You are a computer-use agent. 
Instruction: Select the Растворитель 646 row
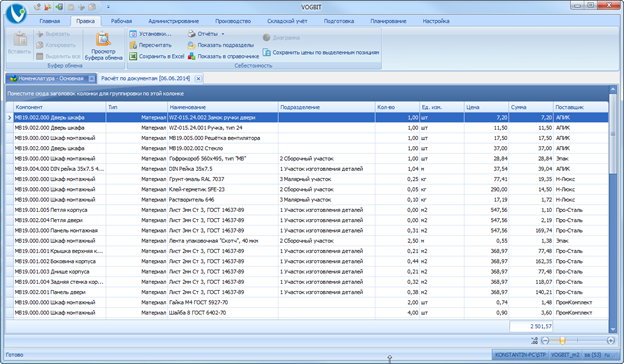point(307,200)
